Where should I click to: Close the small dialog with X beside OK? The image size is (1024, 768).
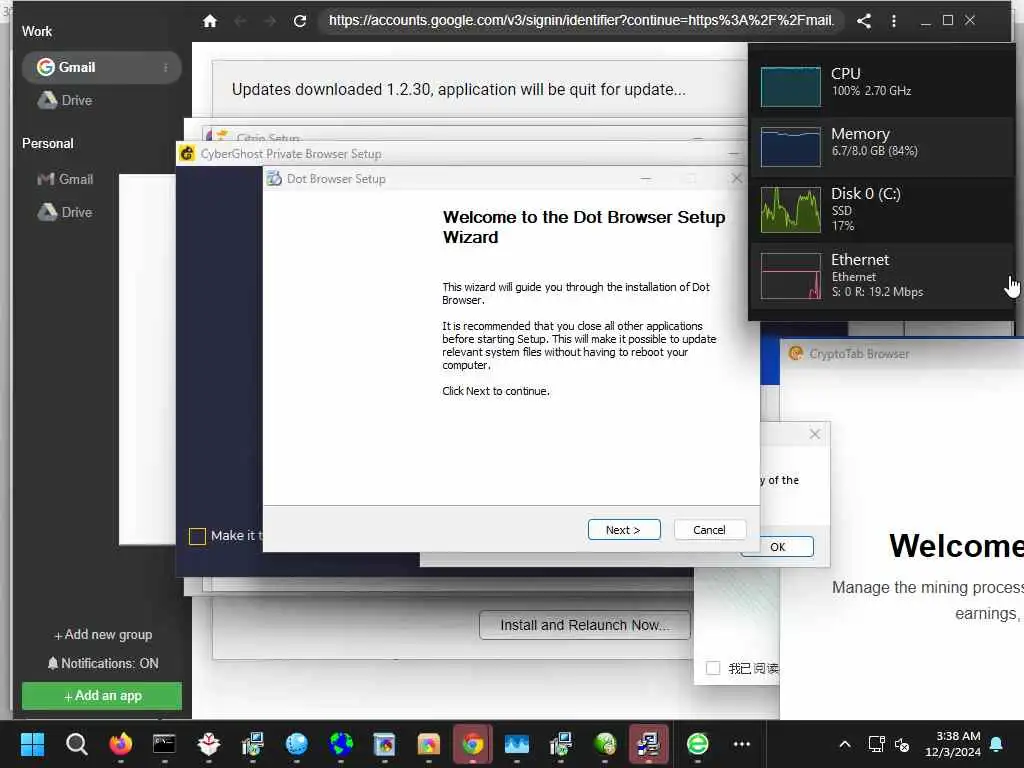pos(815,434)
